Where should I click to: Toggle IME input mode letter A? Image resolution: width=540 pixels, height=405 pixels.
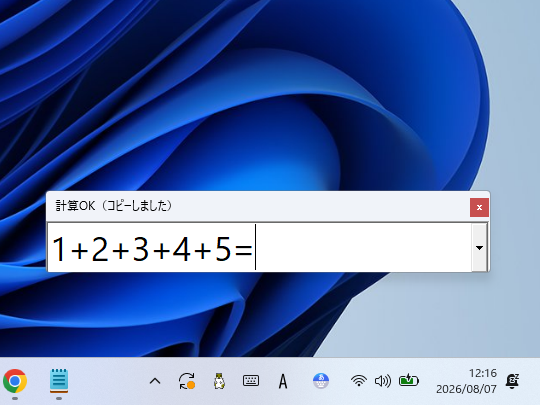[x=283, y=381]
